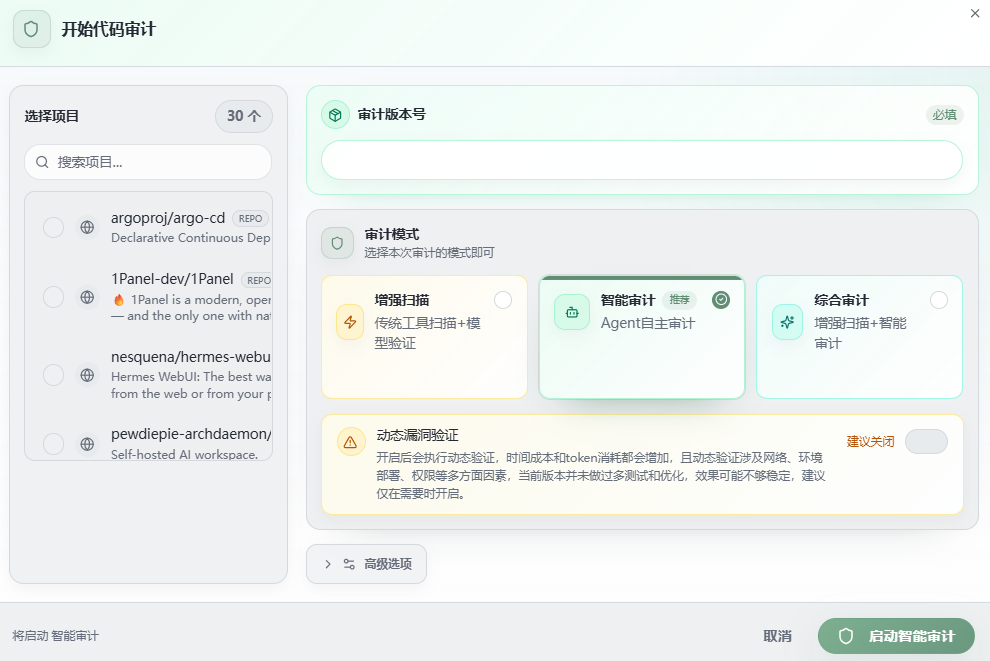Focus the 审计版本号 version input field

point(641,160)
